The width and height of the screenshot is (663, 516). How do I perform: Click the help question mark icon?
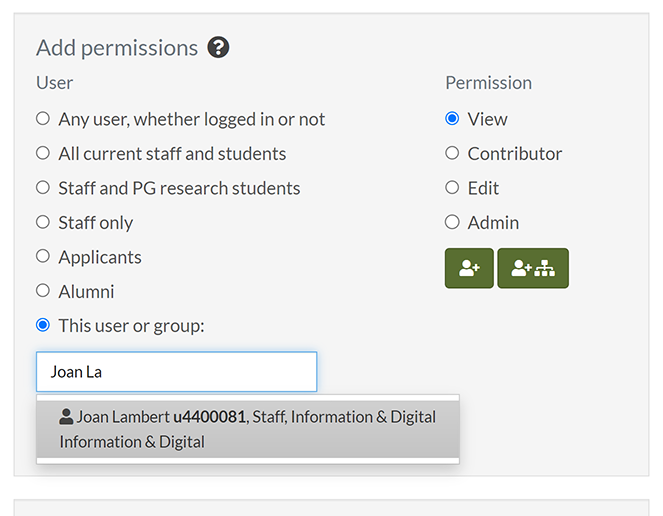tap(218, 48)
